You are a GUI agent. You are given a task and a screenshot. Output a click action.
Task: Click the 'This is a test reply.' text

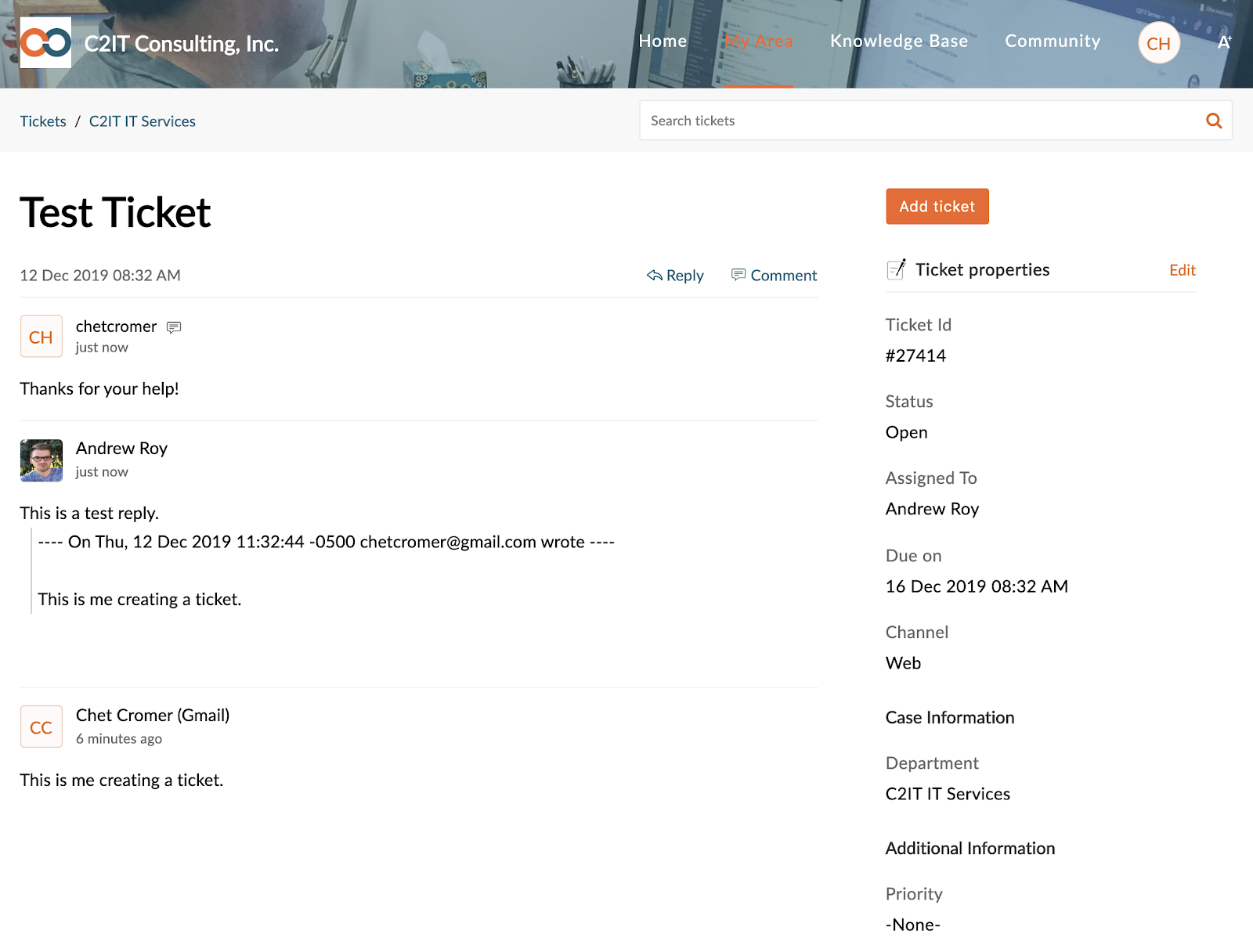pyautogui.click(x=89, y=514)
